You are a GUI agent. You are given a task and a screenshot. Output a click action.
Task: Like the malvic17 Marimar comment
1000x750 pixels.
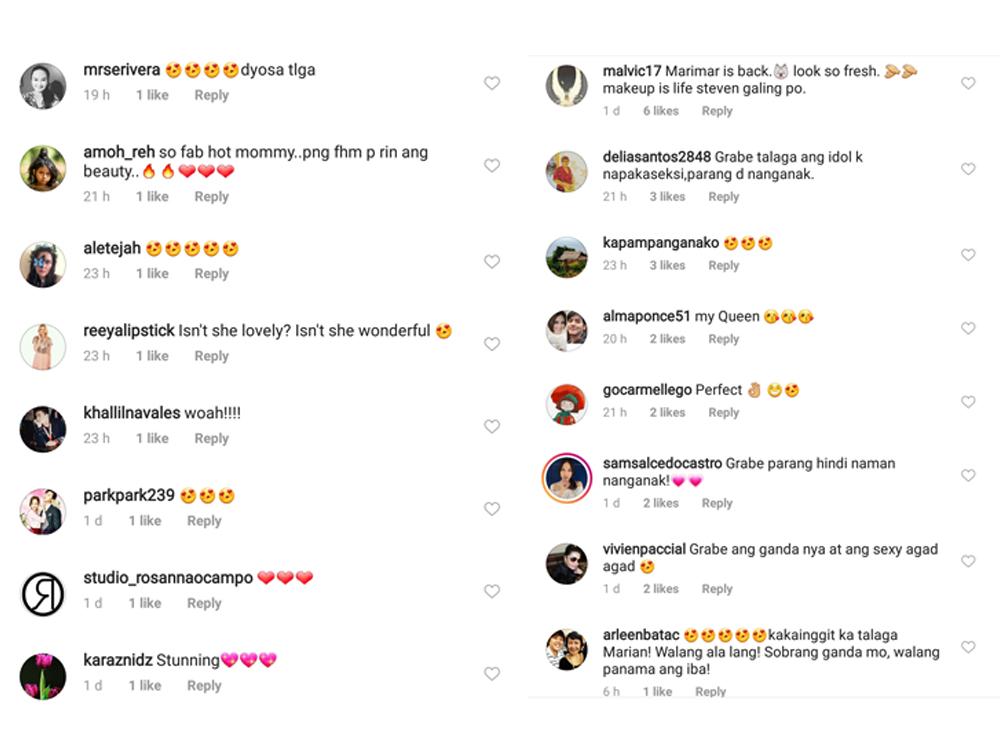pos(968,83)
